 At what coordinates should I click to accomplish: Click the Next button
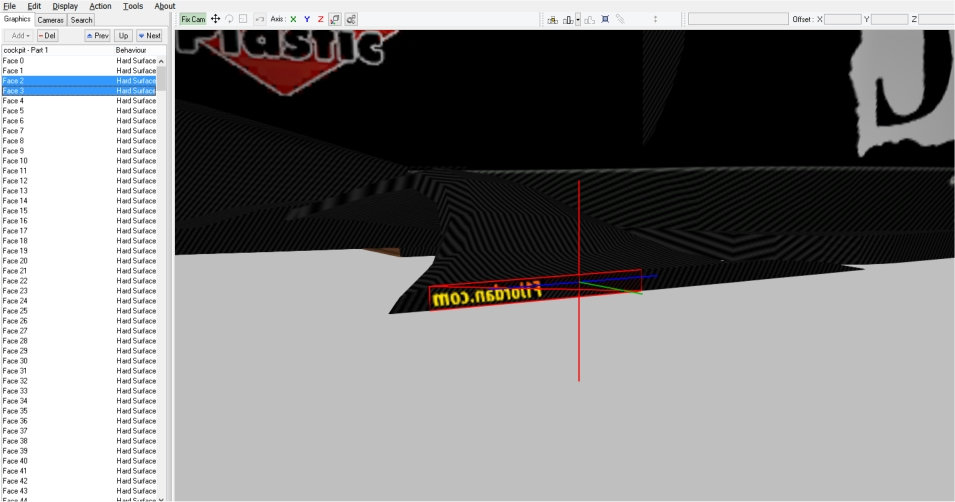click(149, 36)
